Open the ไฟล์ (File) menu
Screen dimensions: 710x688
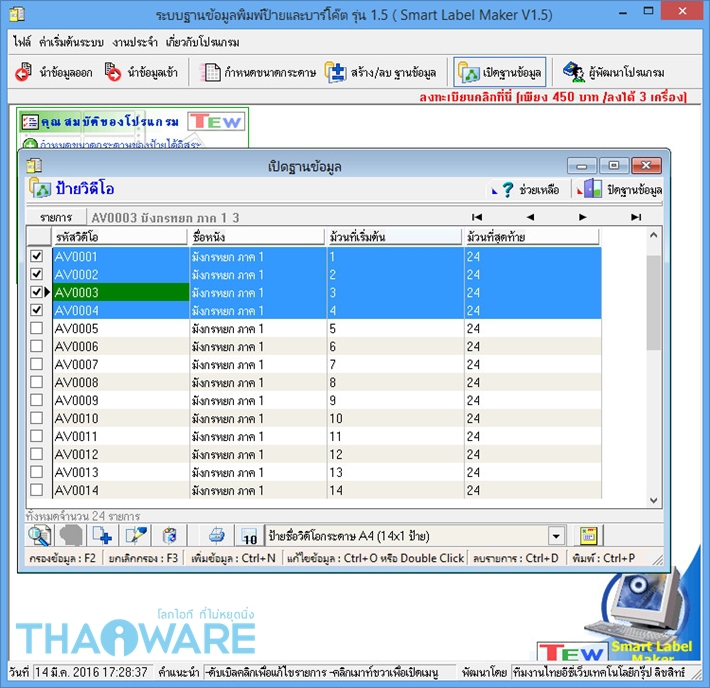(x=22, y=42)
